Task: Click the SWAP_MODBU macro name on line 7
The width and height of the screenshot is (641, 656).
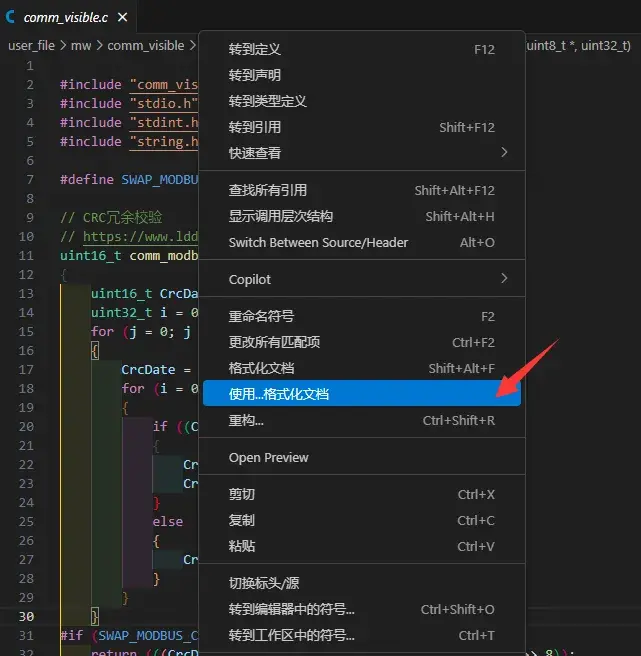Action: (159, 179)
